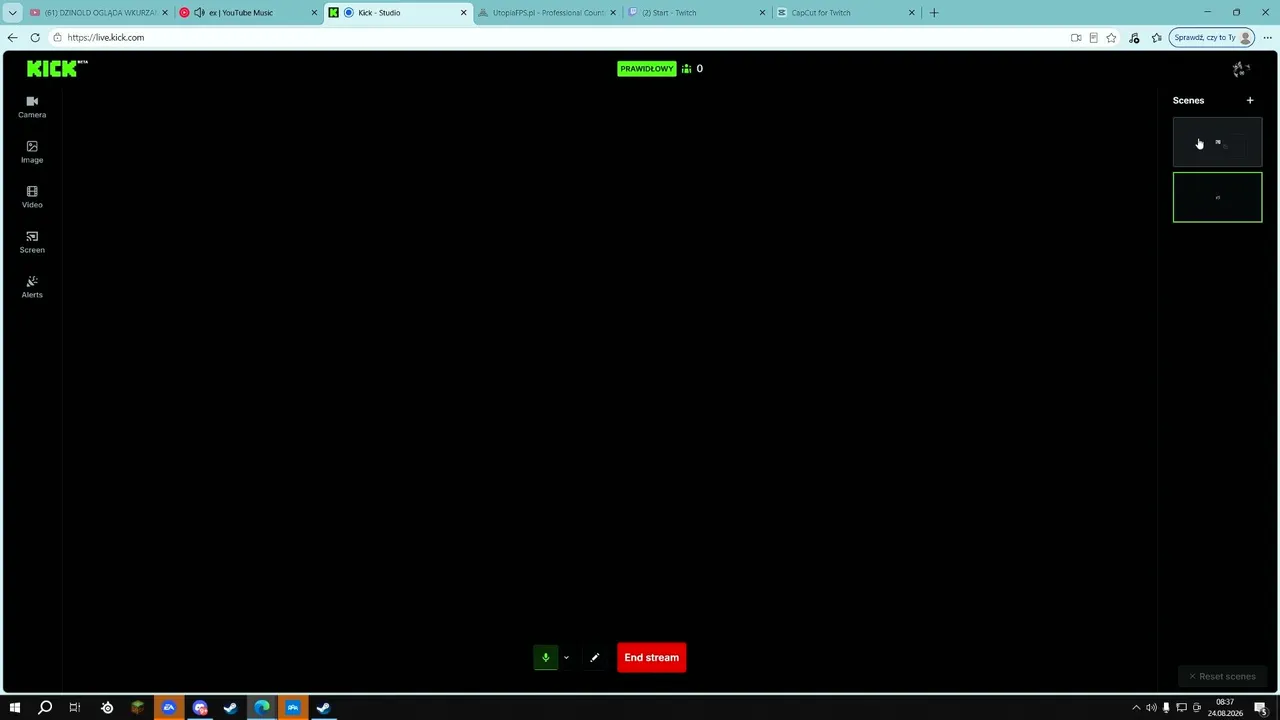
Task: Add an Image source
Action: click(x=32, y=151)
